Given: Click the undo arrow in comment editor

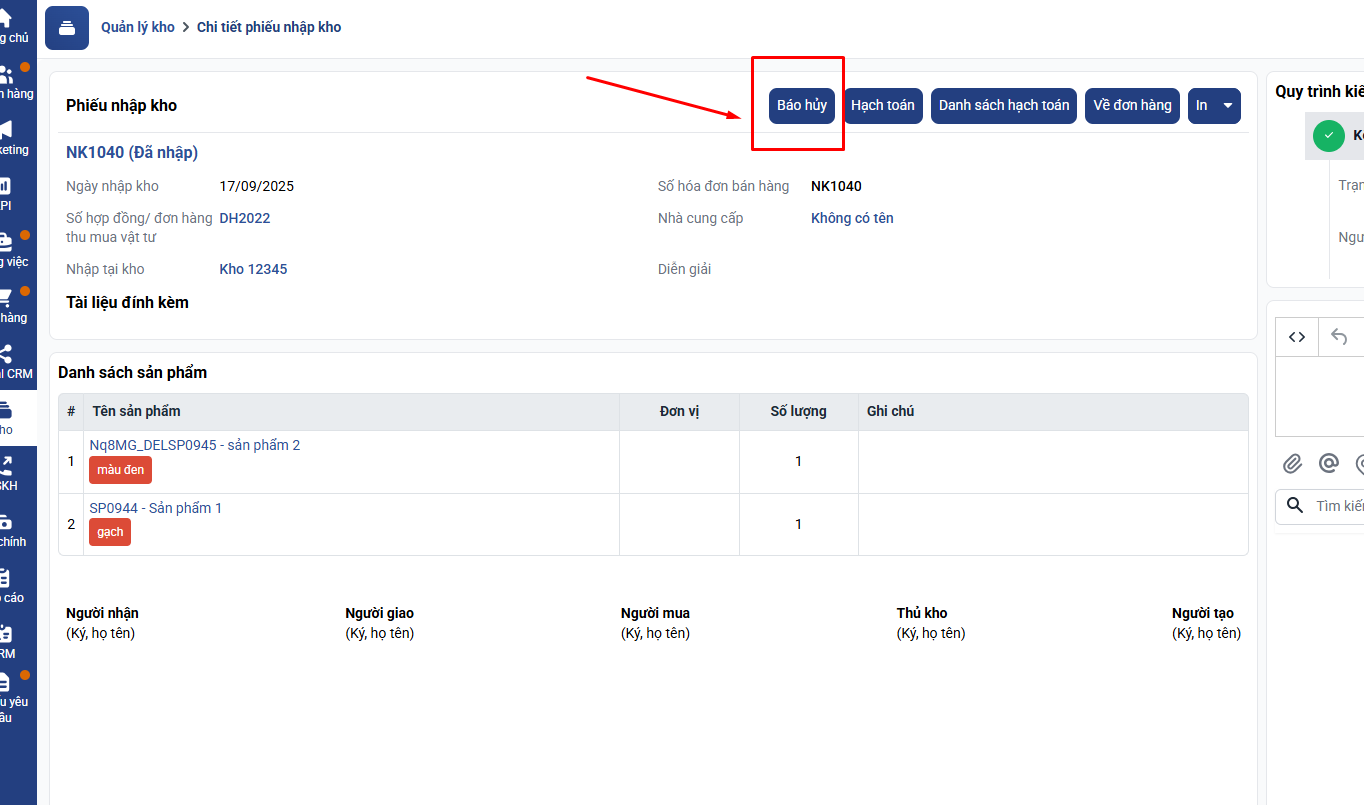Looking at the screenshot, I should coord(1340,337).
